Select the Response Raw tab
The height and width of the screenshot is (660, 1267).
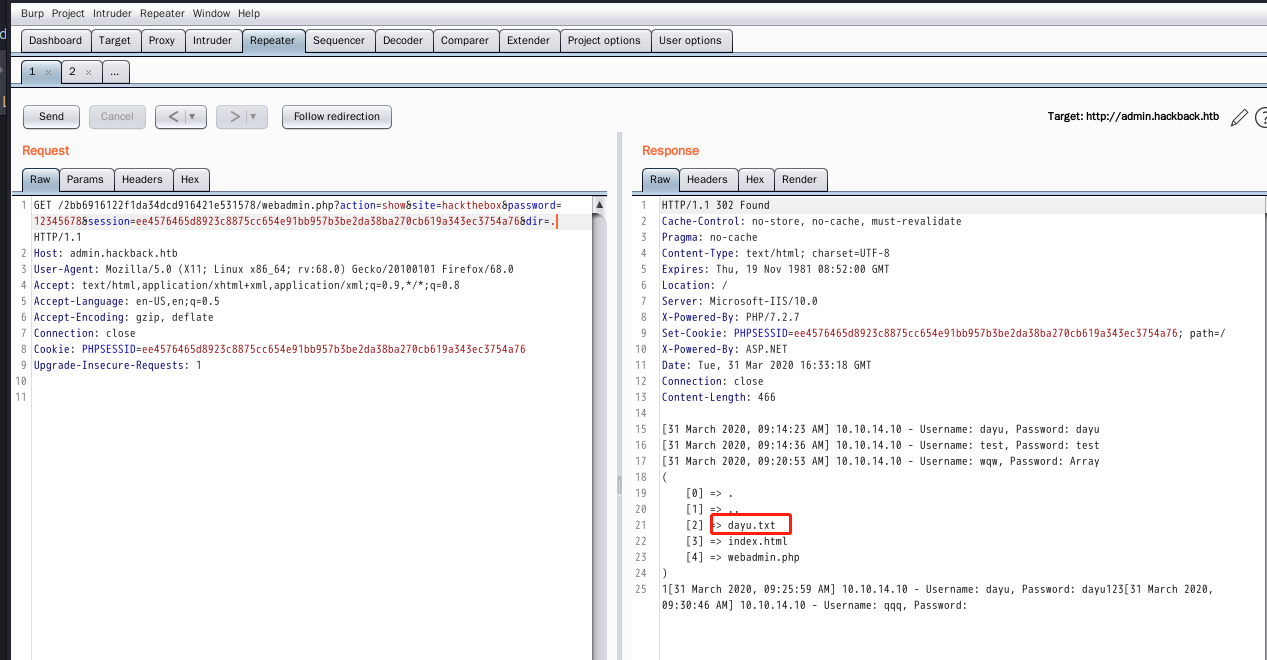660,180
